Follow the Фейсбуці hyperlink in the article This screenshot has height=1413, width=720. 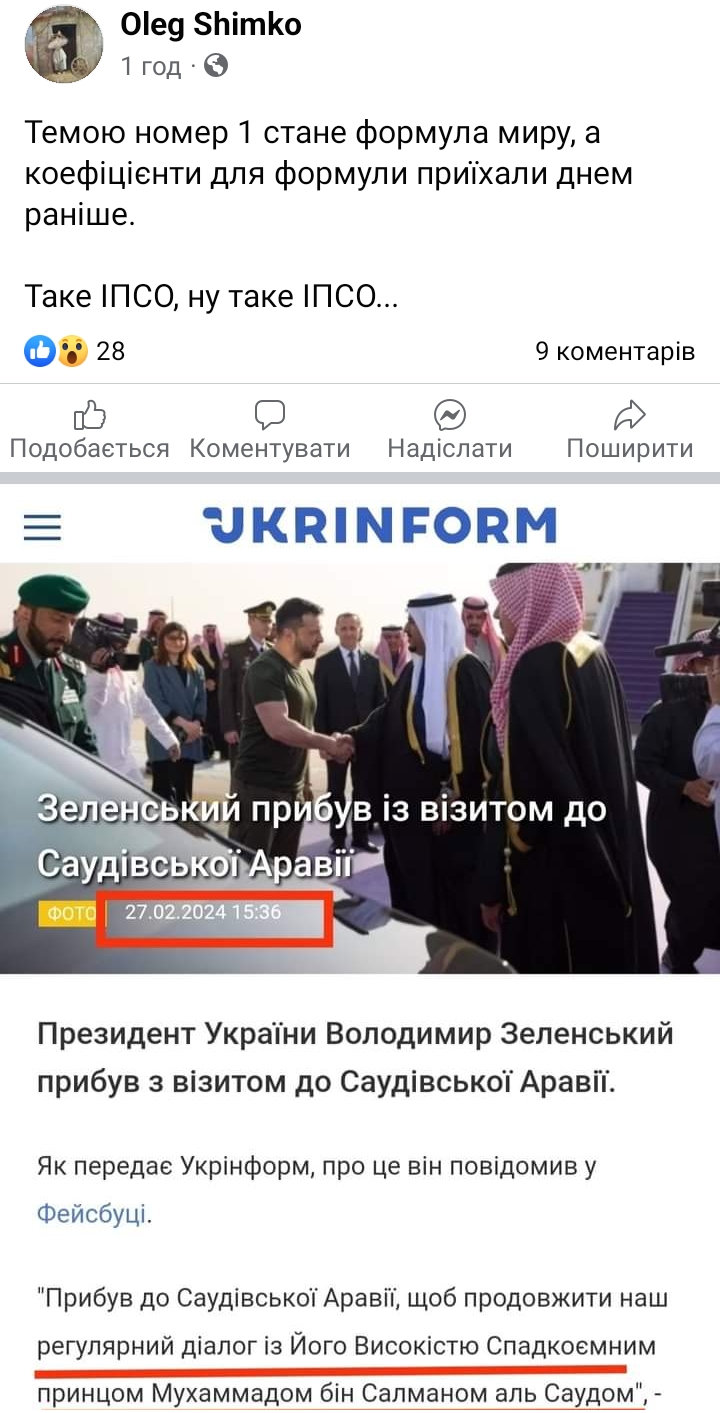click(x=92, y=1214)
